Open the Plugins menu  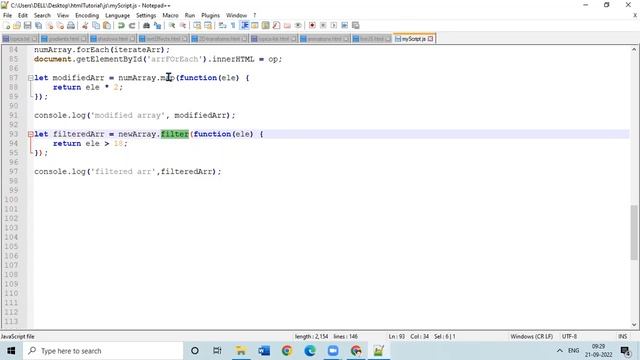click(x=210, y=16)
